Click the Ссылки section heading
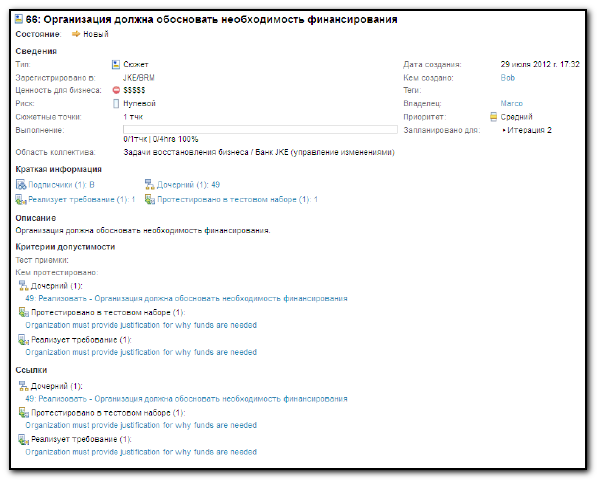Screen dimensions: 597x480 [x=31, y=370]
